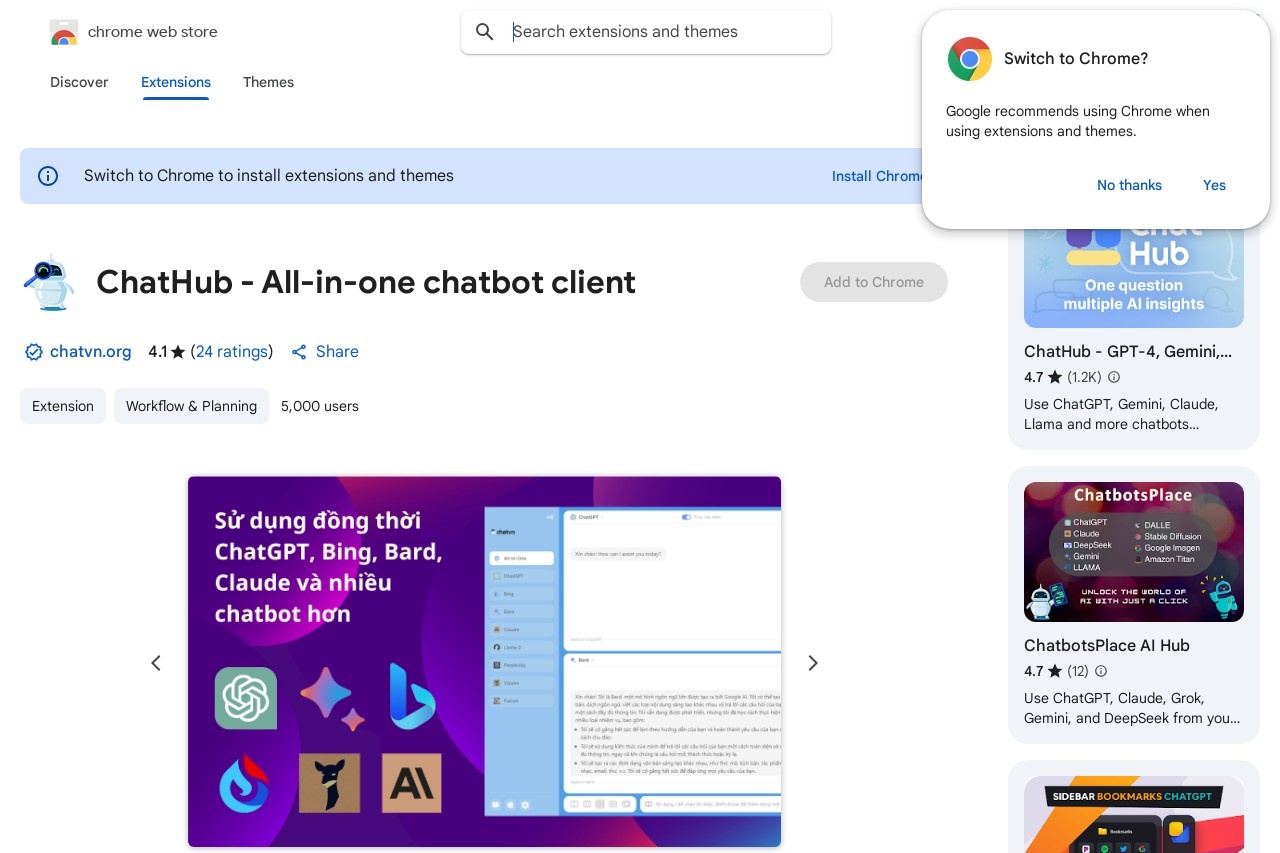Open the Extensions tab

click(176, 82)
